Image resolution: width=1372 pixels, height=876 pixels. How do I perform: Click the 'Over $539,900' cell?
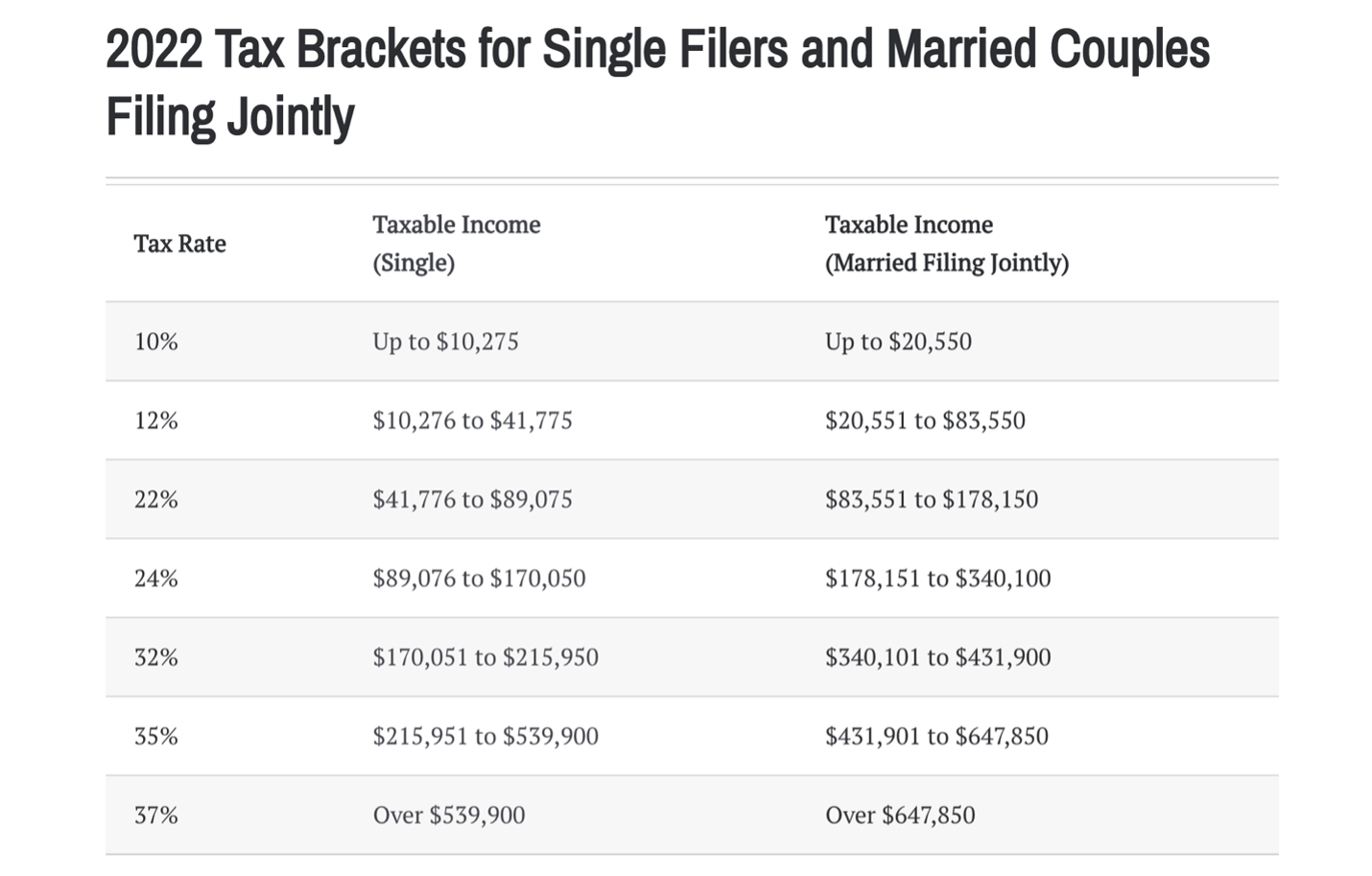[449, 816]
